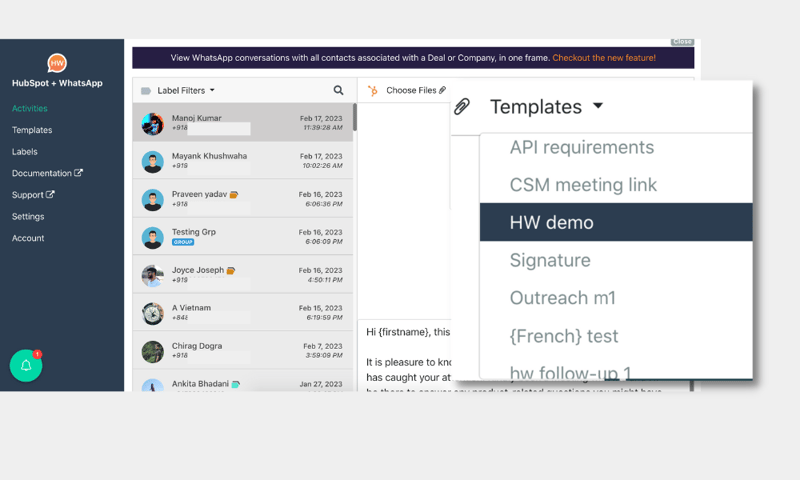Viewport: 800px width, 480px height.
Task: Collapse the Templates dropdown
Action: (x=546, y=107)
